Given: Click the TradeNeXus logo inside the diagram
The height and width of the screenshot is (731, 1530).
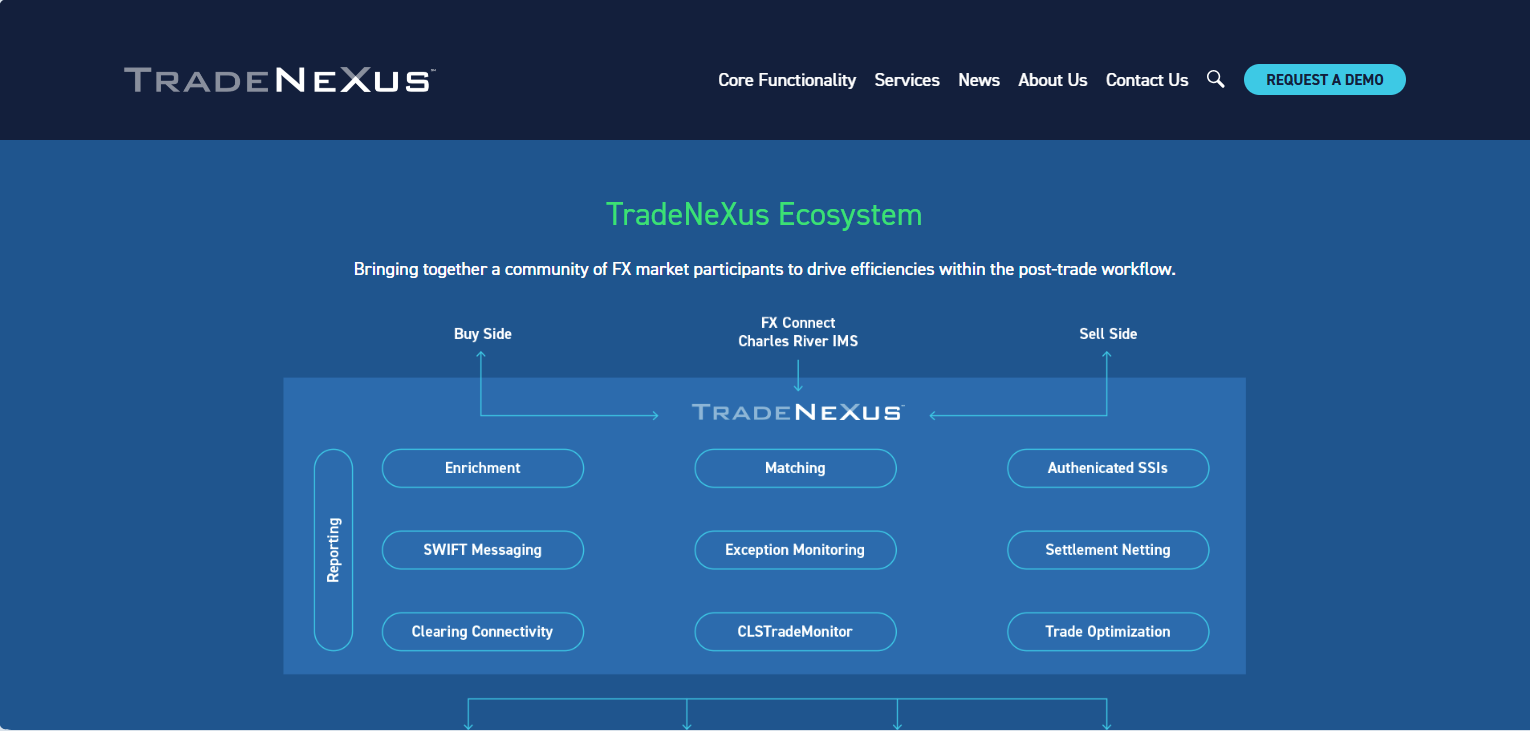Looking at the screenshot, I should [x=798, y=412].
